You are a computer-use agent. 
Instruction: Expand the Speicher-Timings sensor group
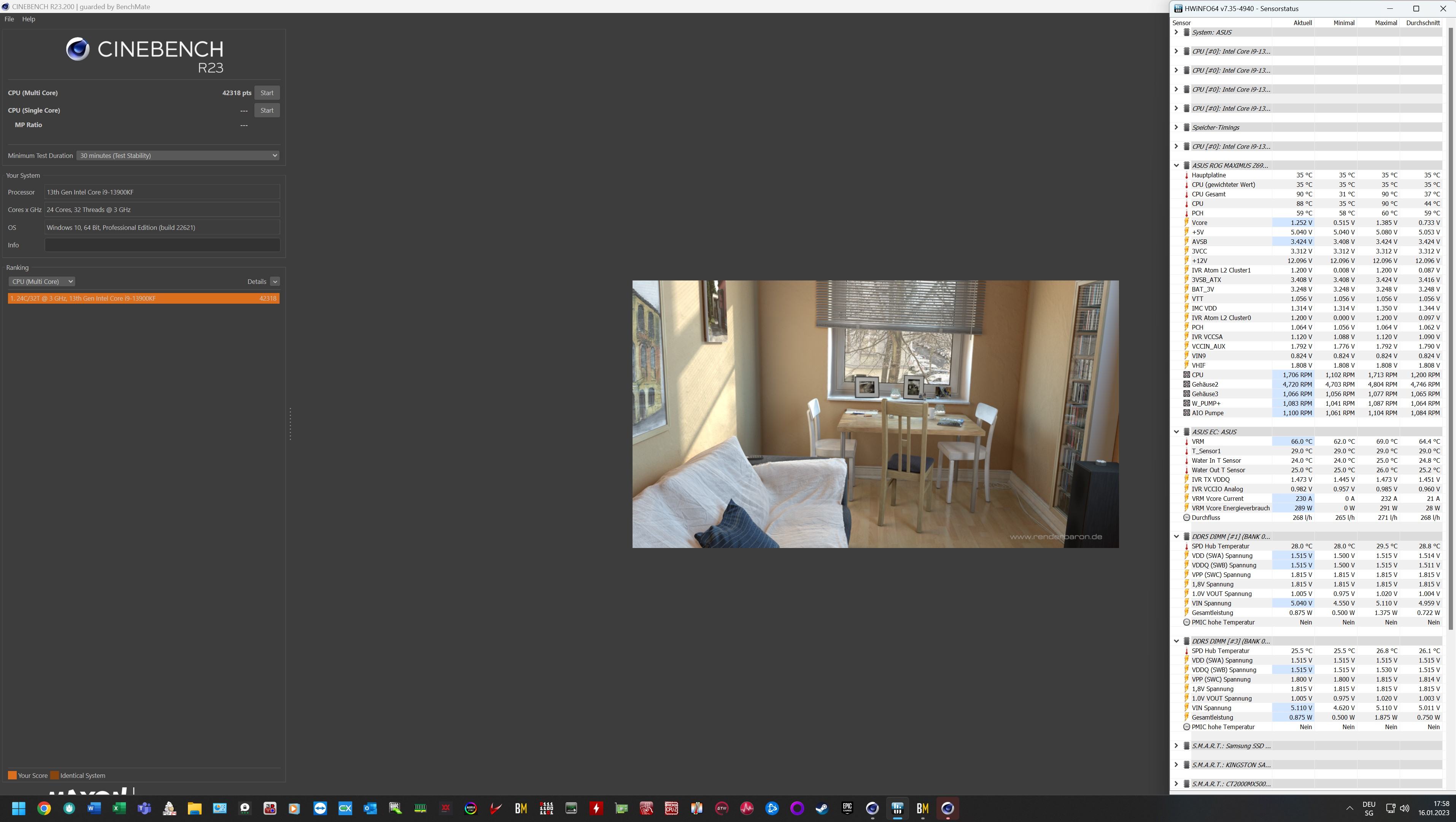click(x=1176, y=127)
